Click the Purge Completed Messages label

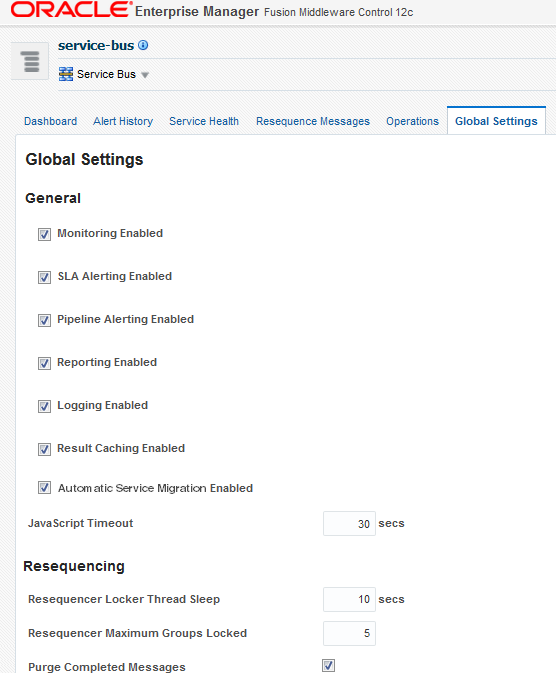tap(107, 667)
